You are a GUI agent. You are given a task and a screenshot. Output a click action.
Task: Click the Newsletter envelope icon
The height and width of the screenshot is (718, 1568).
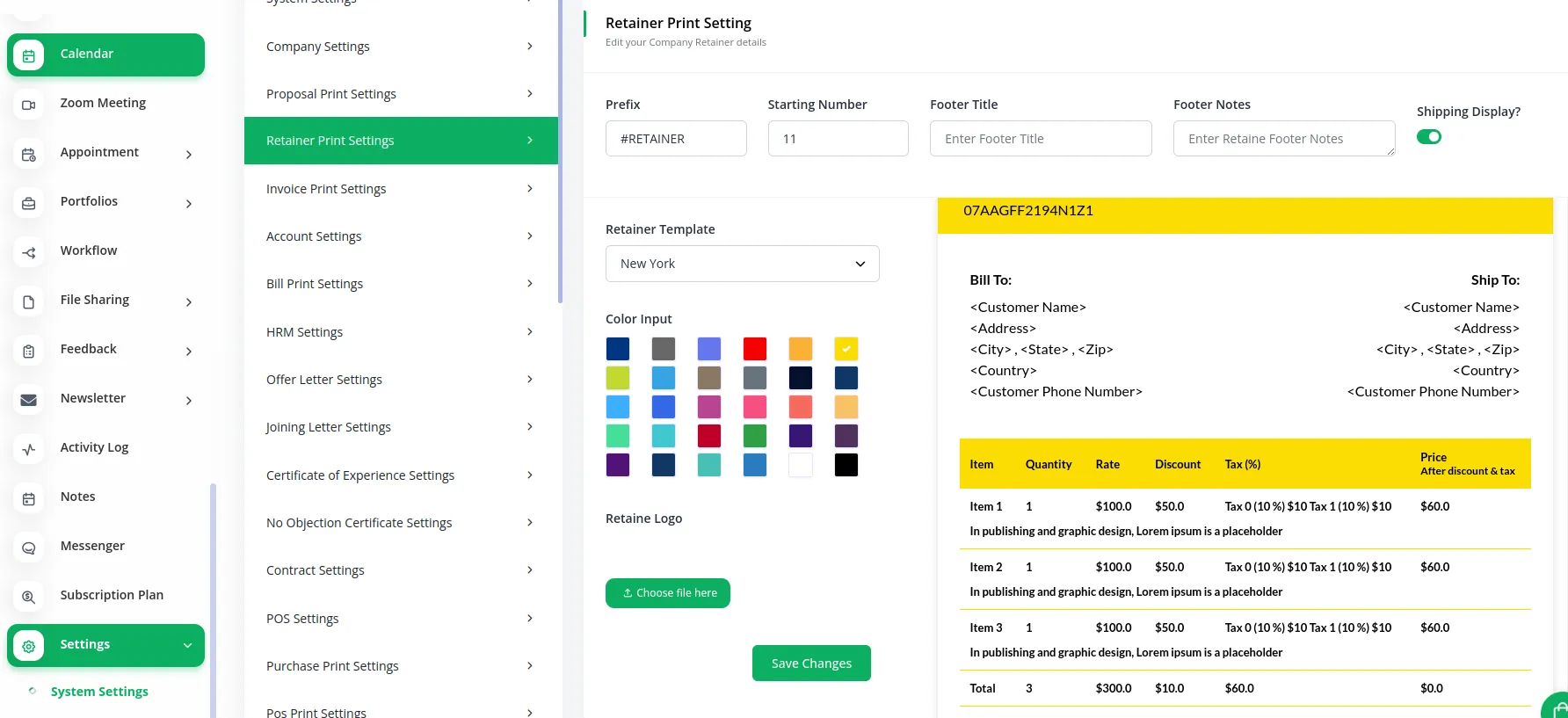click(29, 400)
